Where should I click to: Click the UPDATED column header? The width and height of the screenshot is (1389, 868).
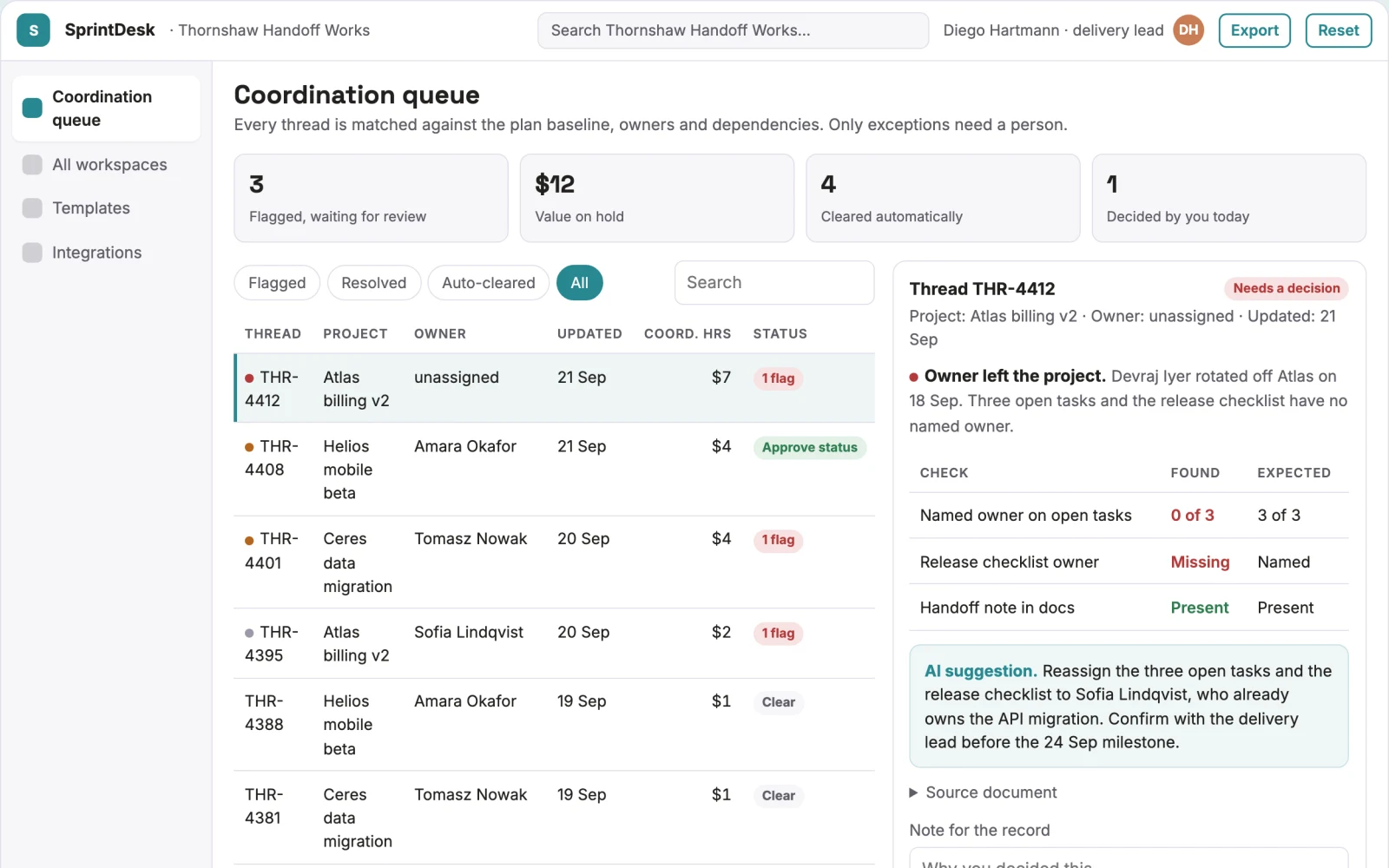pos(589,334)
